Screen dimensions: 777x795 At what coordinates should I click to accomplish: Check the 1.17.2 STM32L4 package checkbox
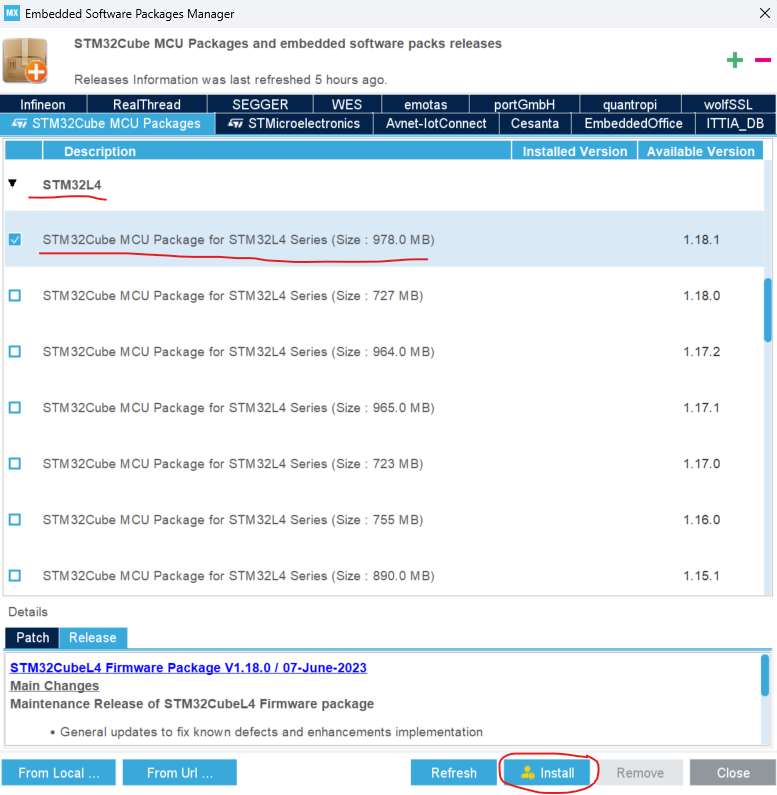pos(15,351)
